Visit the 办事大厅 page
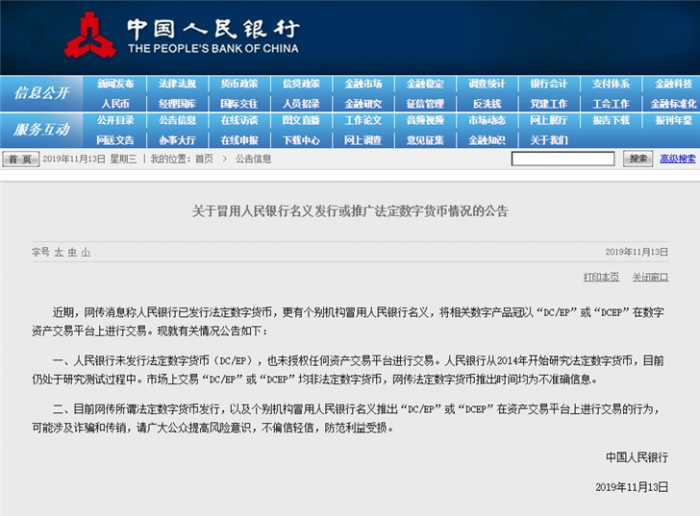Image resolution: width=700 pixels, height=516 pixels. [x=177, y=140]
